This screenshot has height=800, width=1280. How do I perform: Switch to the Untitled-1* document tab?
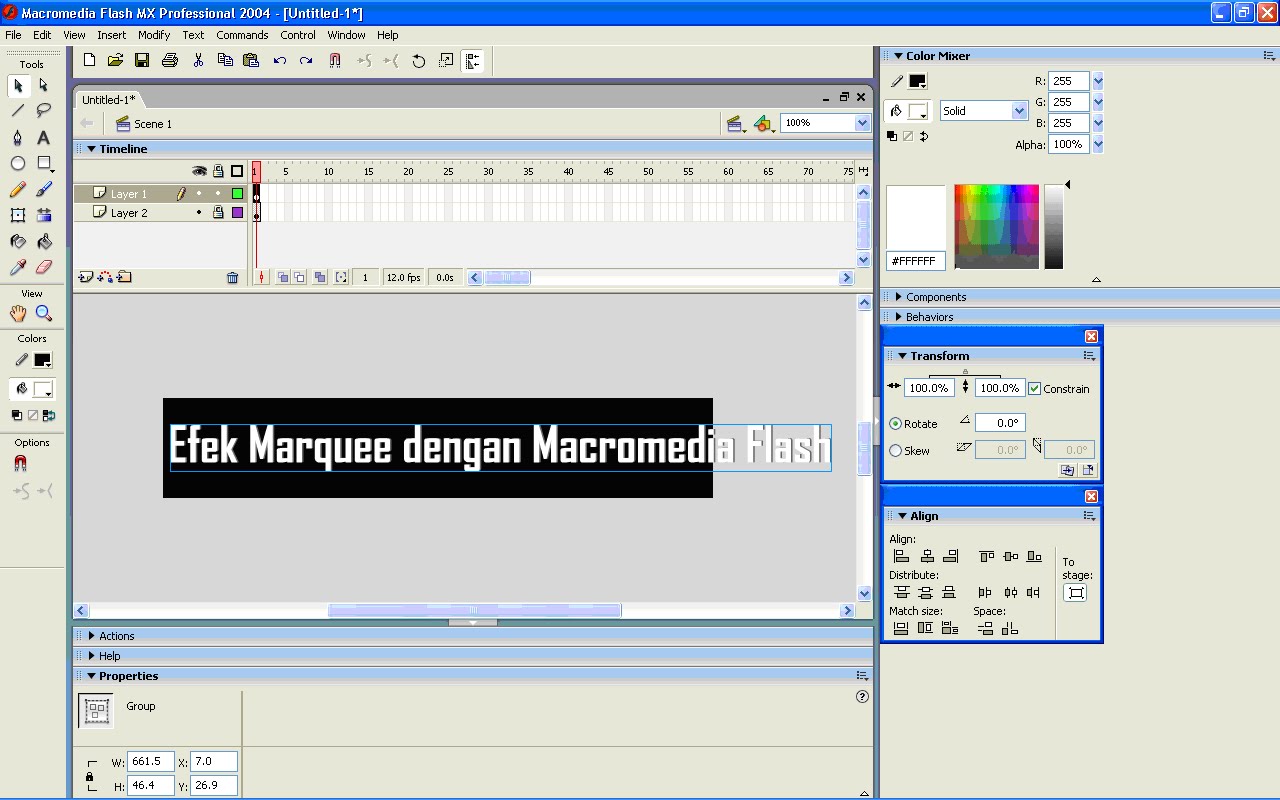pos(108,99)
